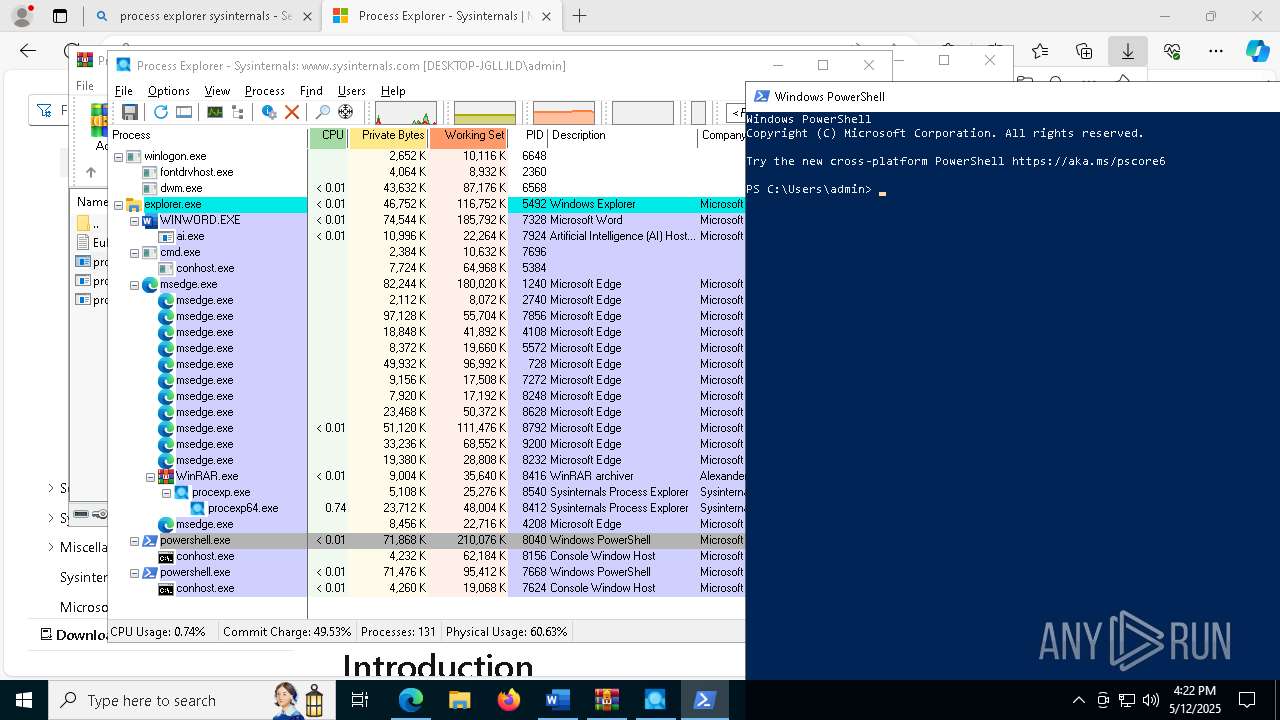Toggle the lower pane view icon
The width and height of the screenshot is (1280, 720).
(184, 112)
